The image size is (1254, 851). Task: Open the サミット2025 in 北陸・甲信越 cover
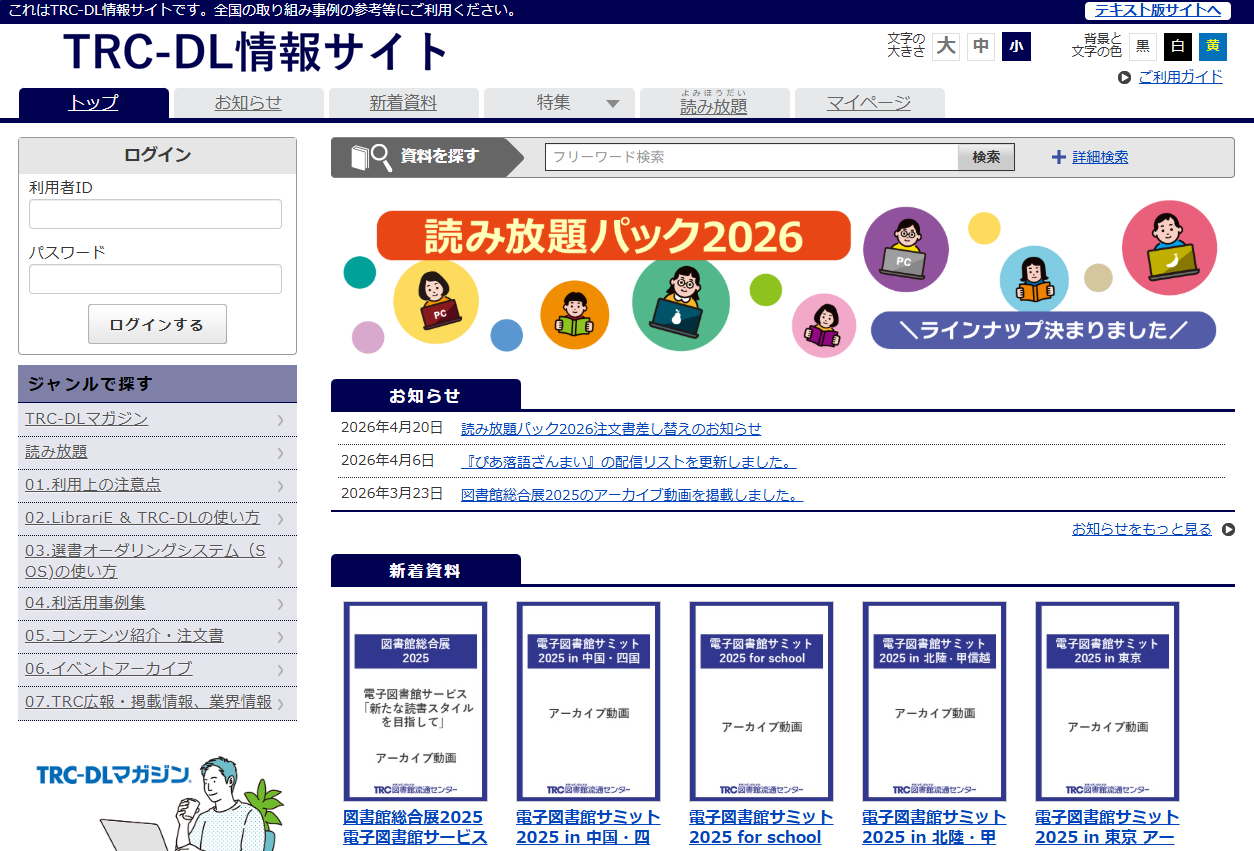pos(934,701)
